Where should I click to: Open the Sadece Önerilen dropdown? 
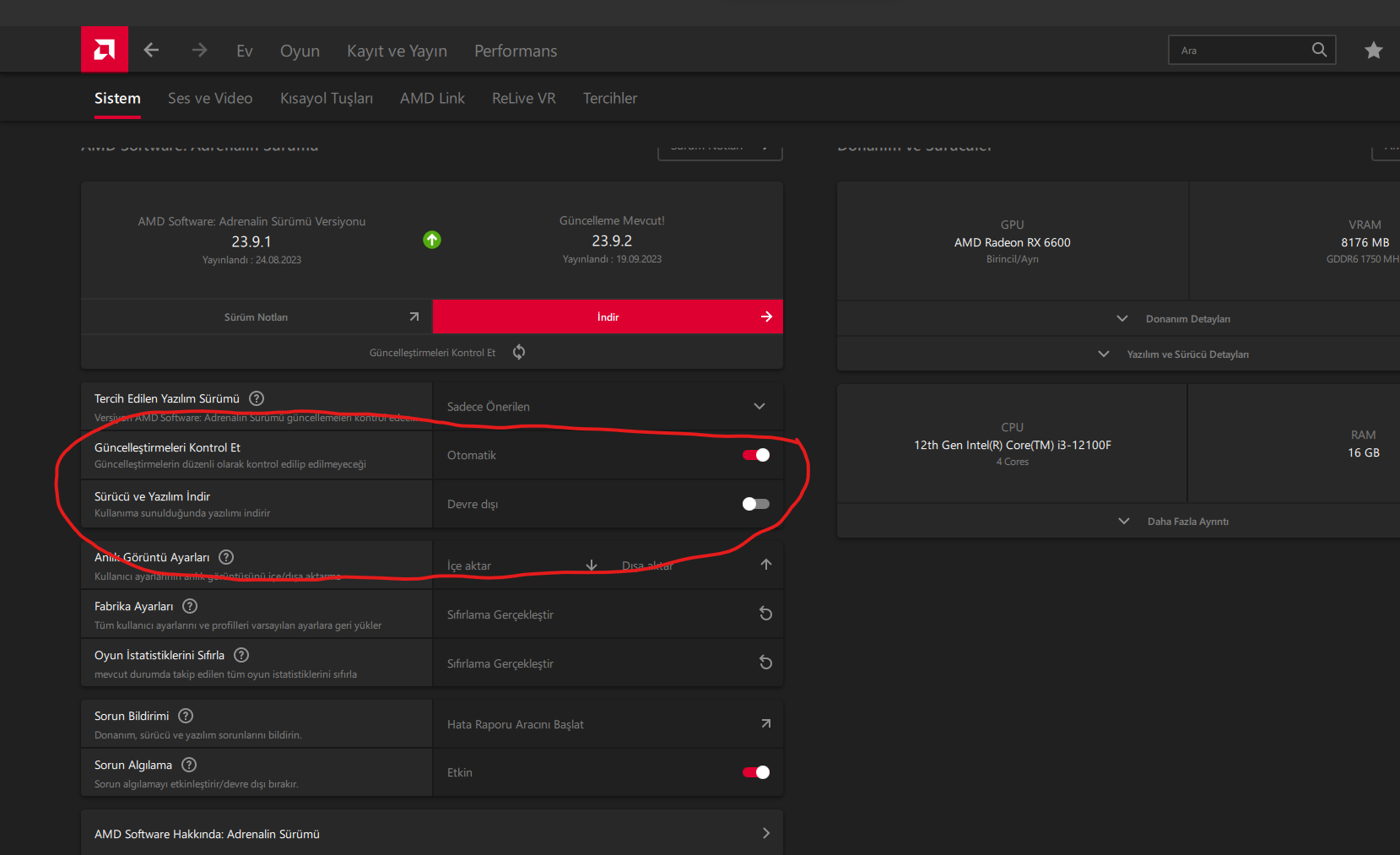[x=608, y=407]
